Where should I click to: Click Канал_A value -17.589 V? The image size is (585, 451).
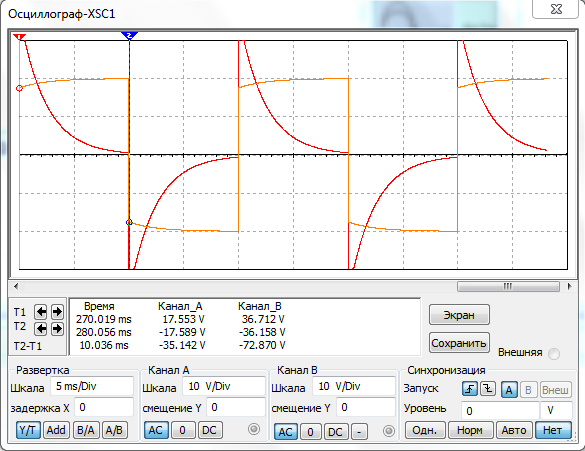click(x=182, y=332)
